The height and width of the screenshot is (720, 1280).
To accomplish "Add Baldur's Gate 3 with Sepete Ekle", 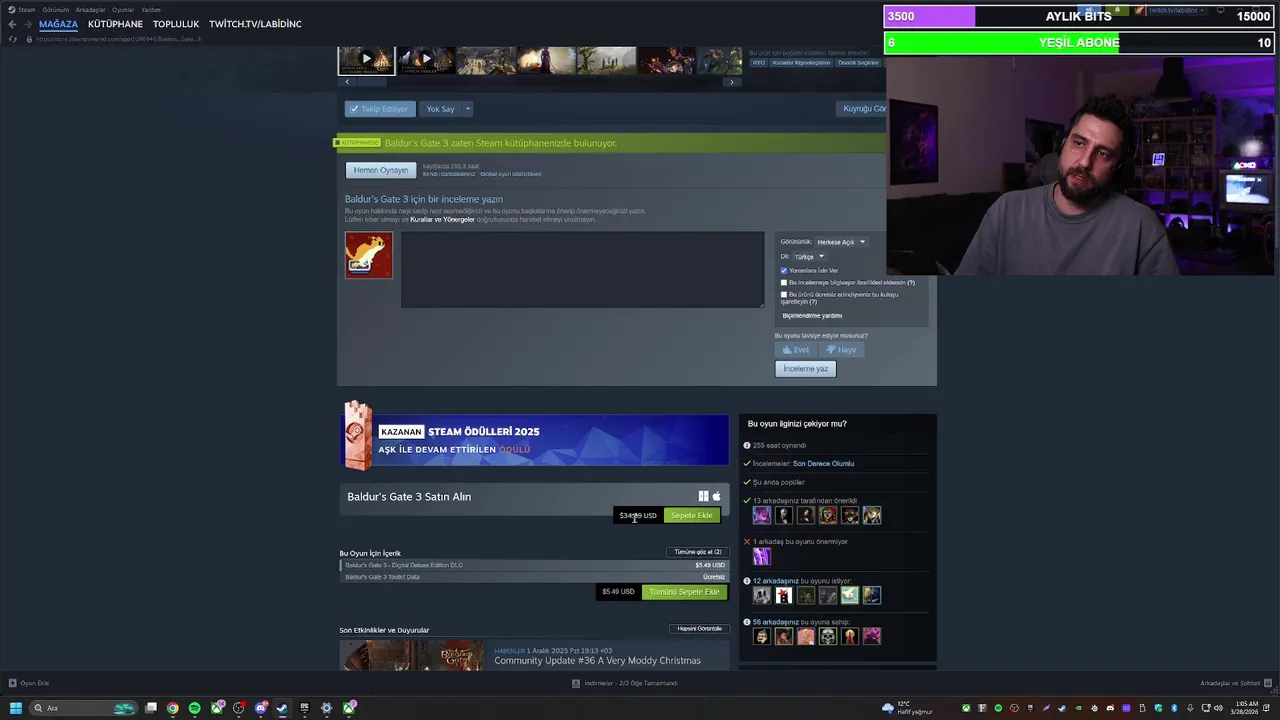I will click(x=691, y=516).
